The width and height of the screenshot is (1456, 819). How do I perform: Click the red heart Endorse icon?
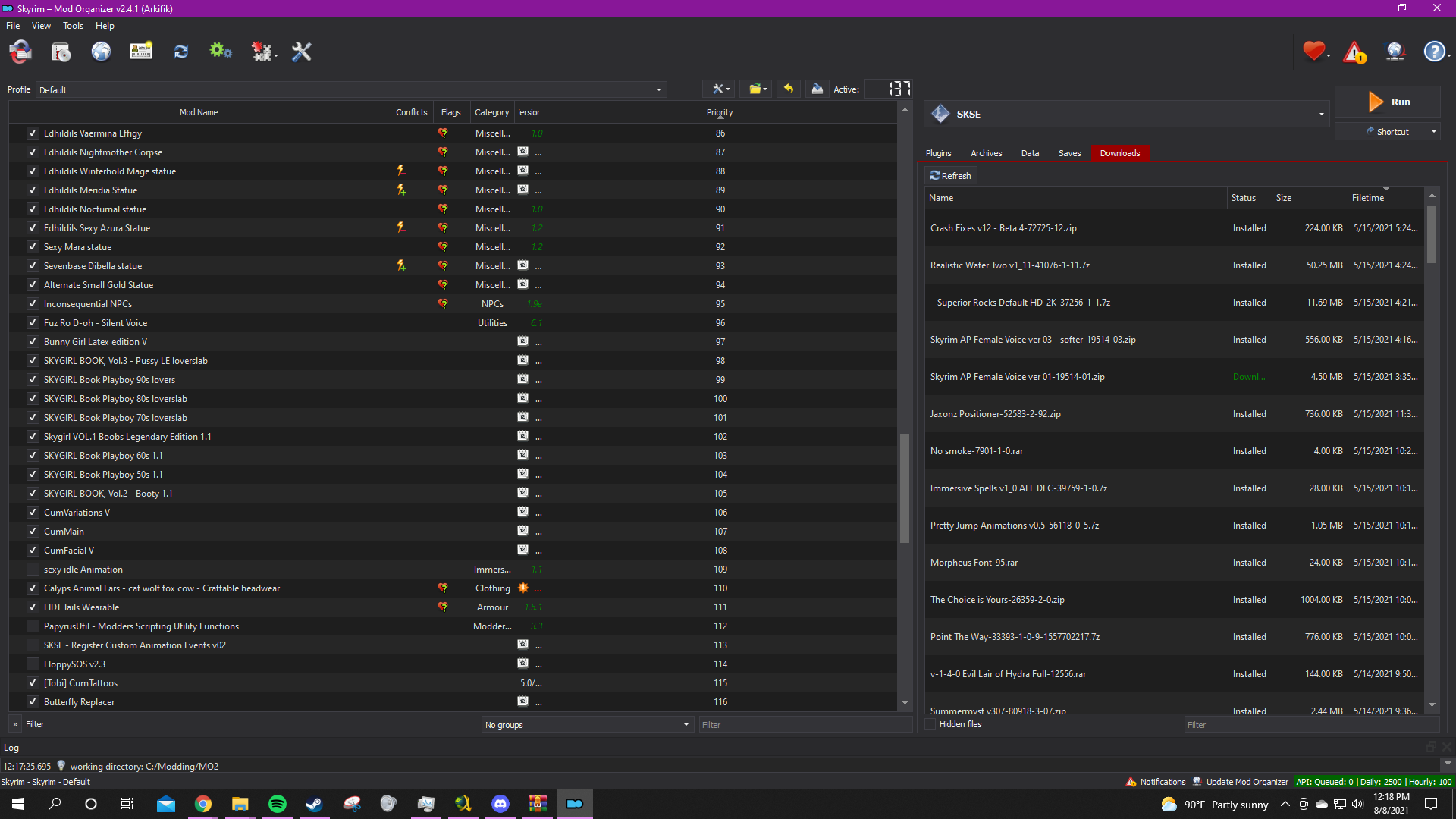1313,51
